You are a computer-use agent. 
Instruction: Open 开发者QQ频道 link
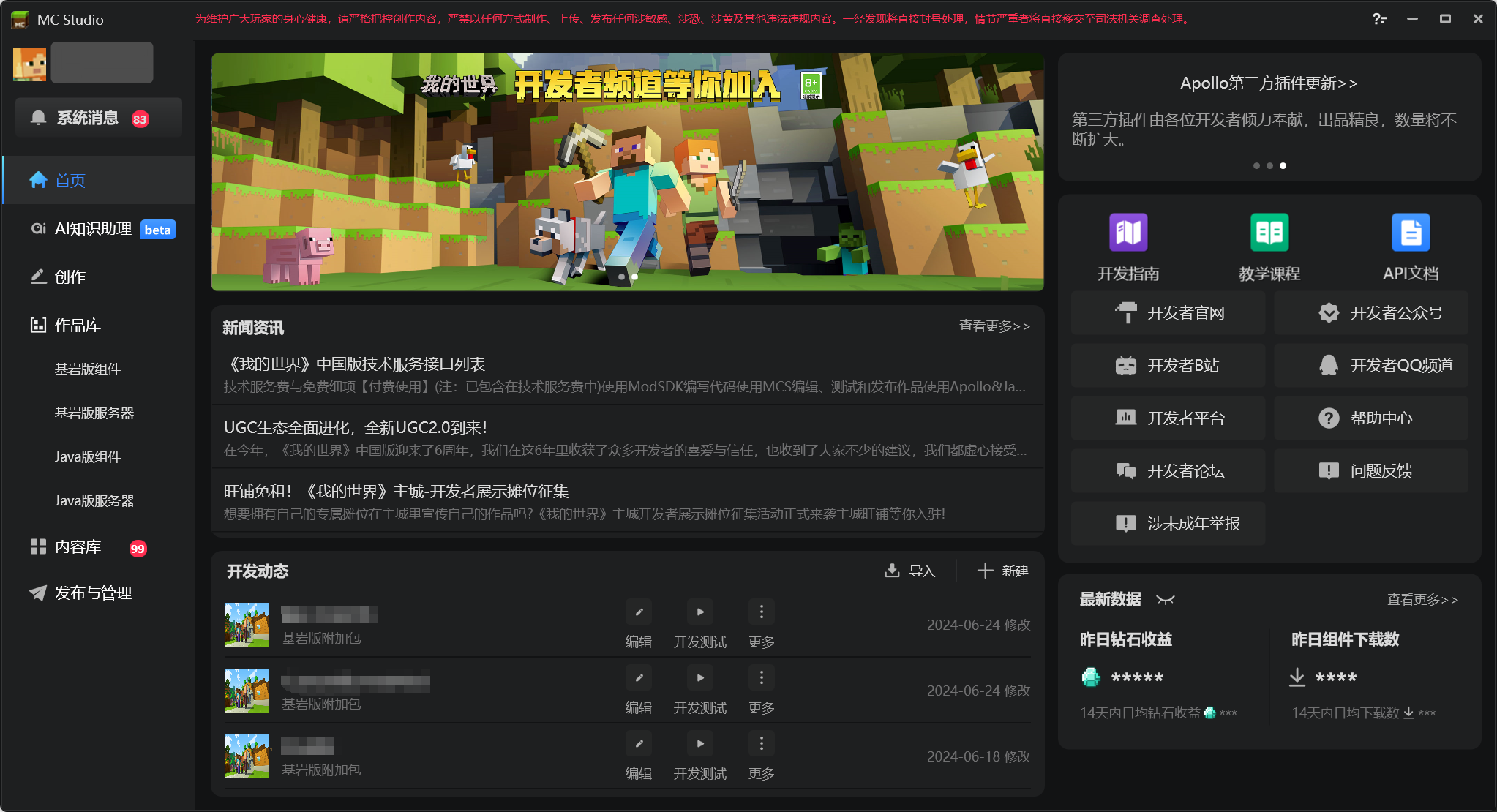[x=1371, y=366]
